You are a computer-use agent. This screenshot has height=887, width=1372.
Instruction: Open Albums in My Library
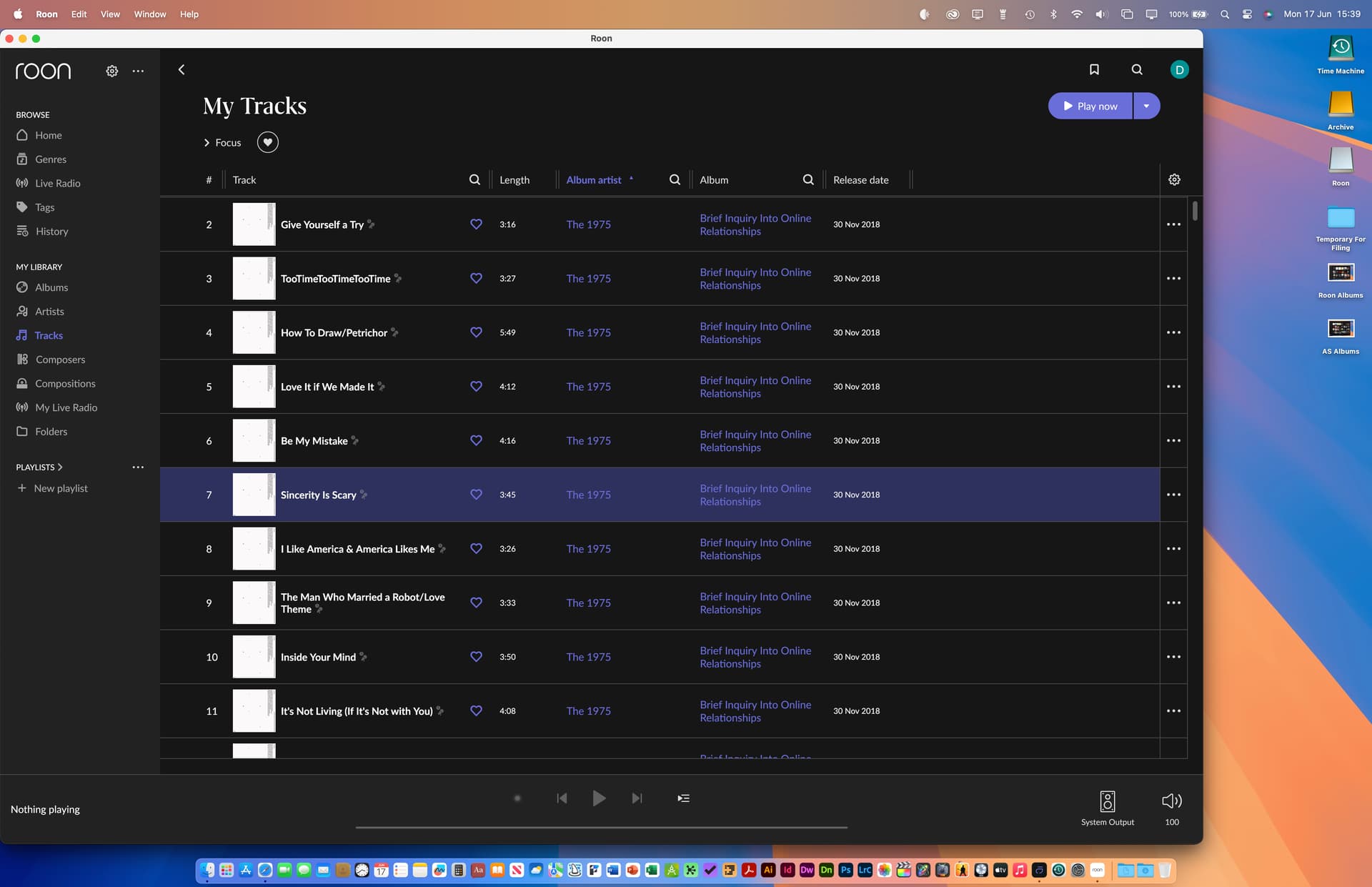click(51, 287)
